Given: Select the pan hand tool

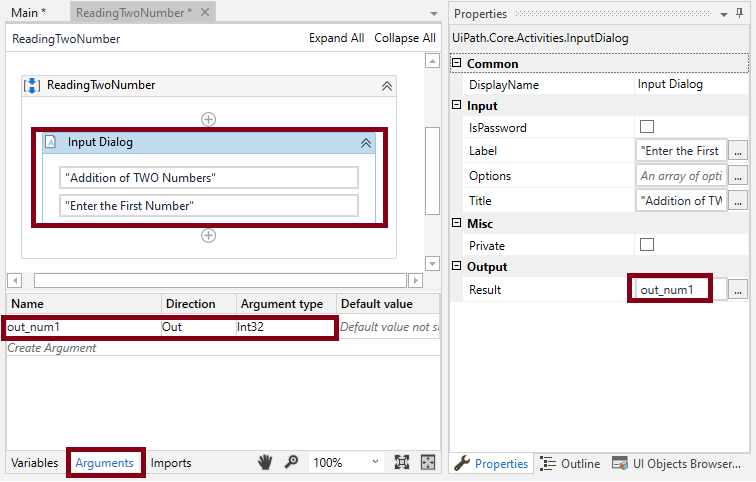Looking at the screenshot, I should 265,463.
